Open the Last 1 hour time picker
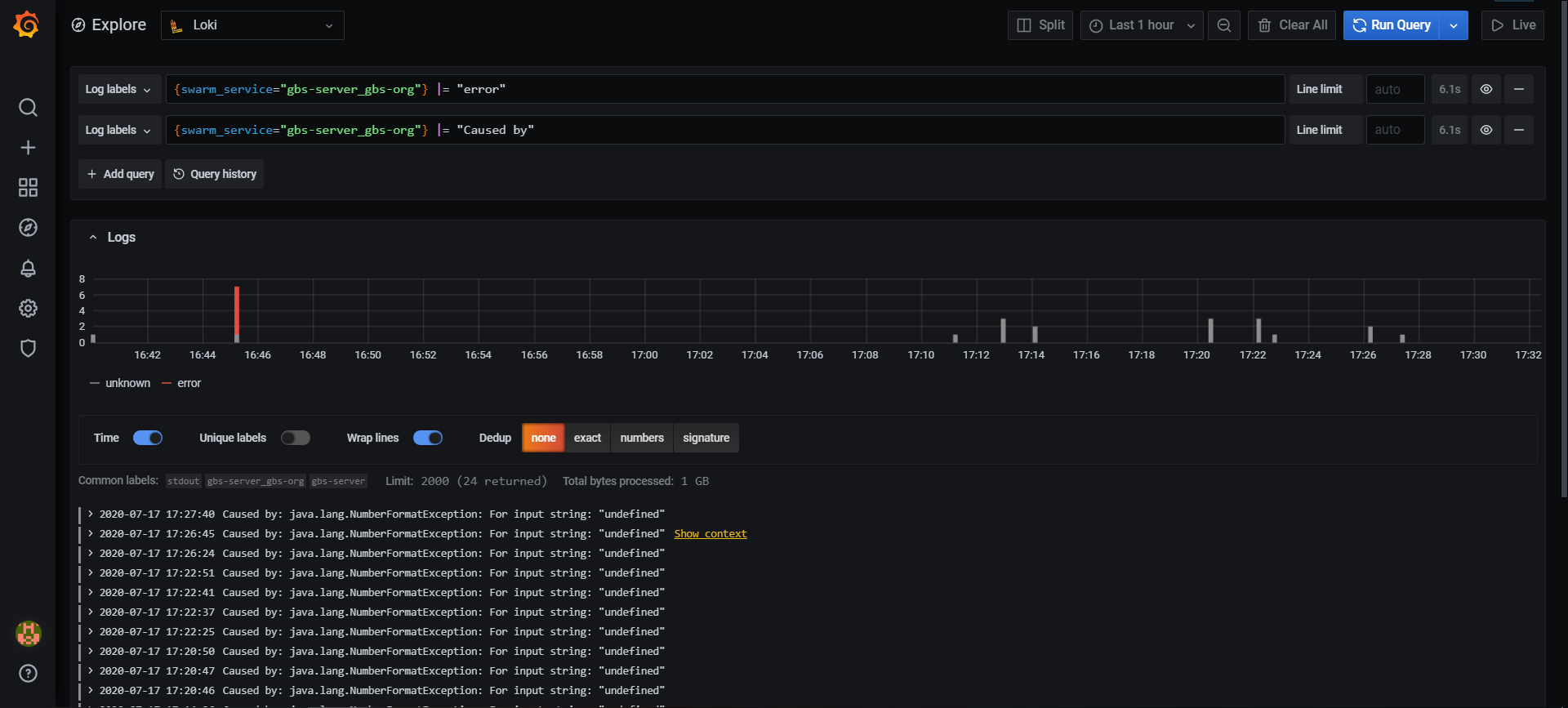1568x708 pixels. click(x=1141, y=25)
